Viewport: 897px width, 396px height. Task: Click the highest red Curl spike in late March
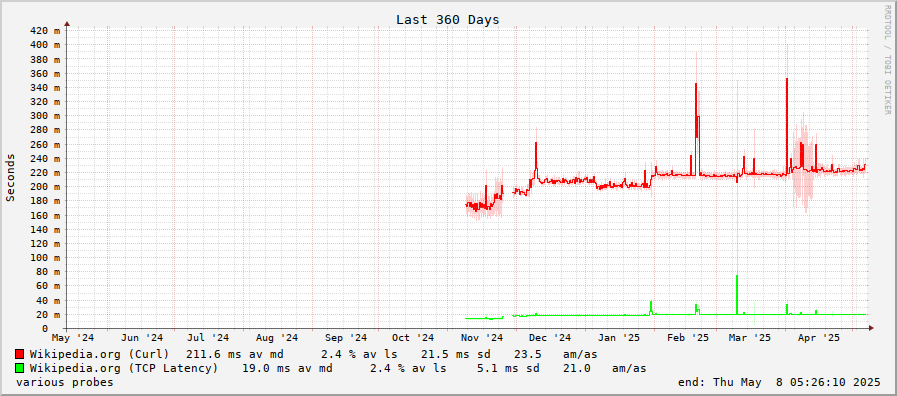(x=787, y=126)
